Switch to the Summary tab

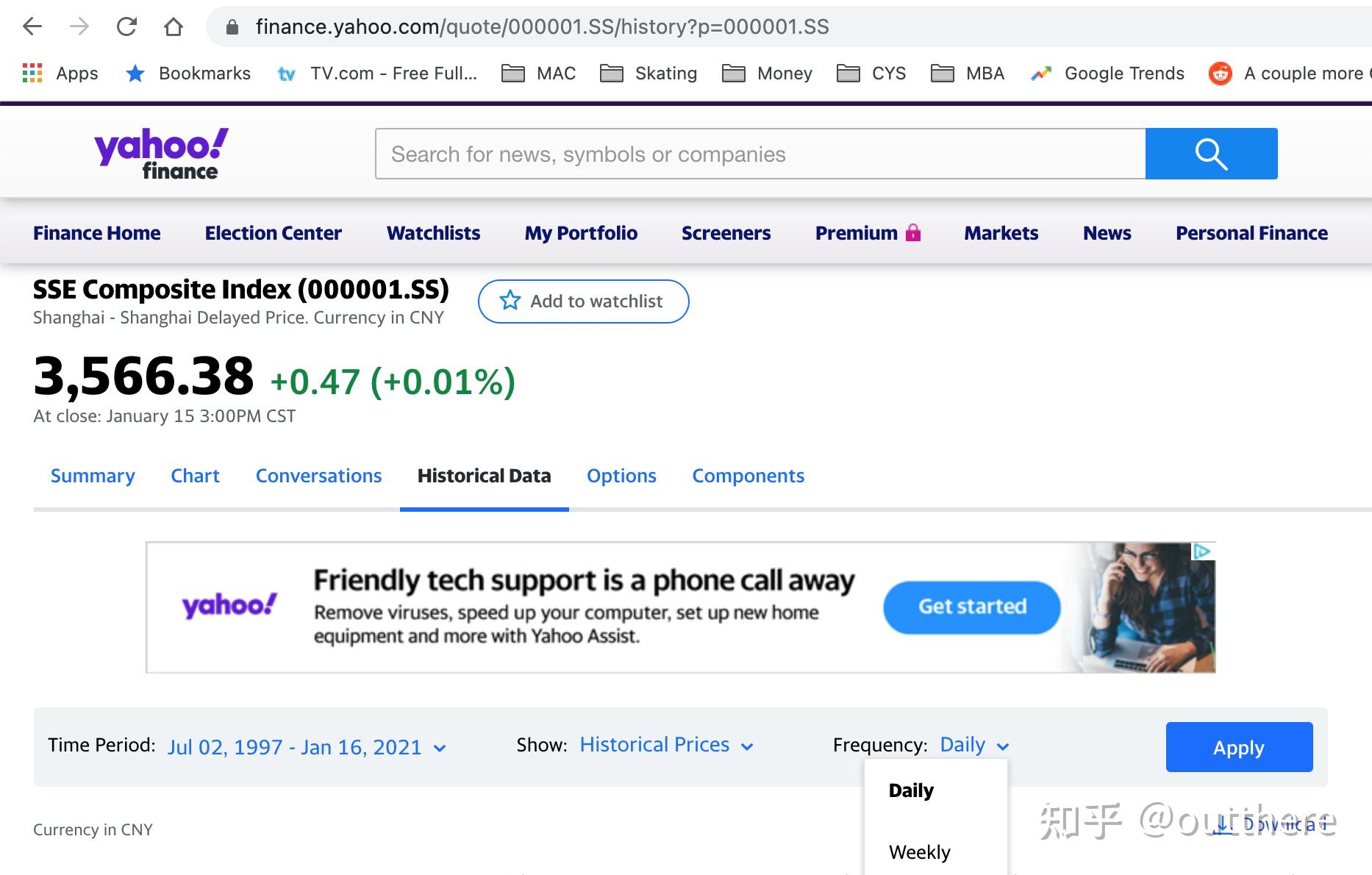click(93, 476)
